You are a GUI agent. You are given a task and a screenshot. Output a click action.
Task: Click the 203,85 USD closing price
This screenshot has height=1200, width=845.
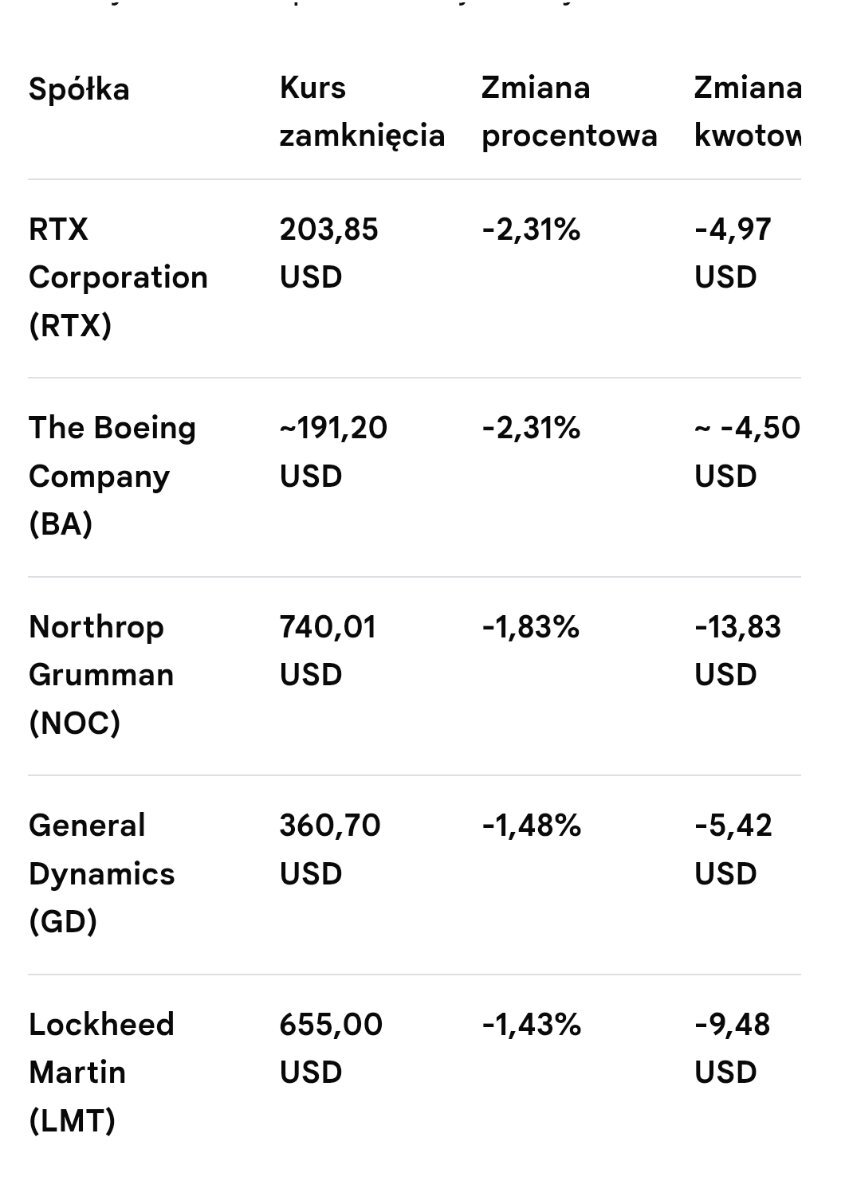(329, 253)
